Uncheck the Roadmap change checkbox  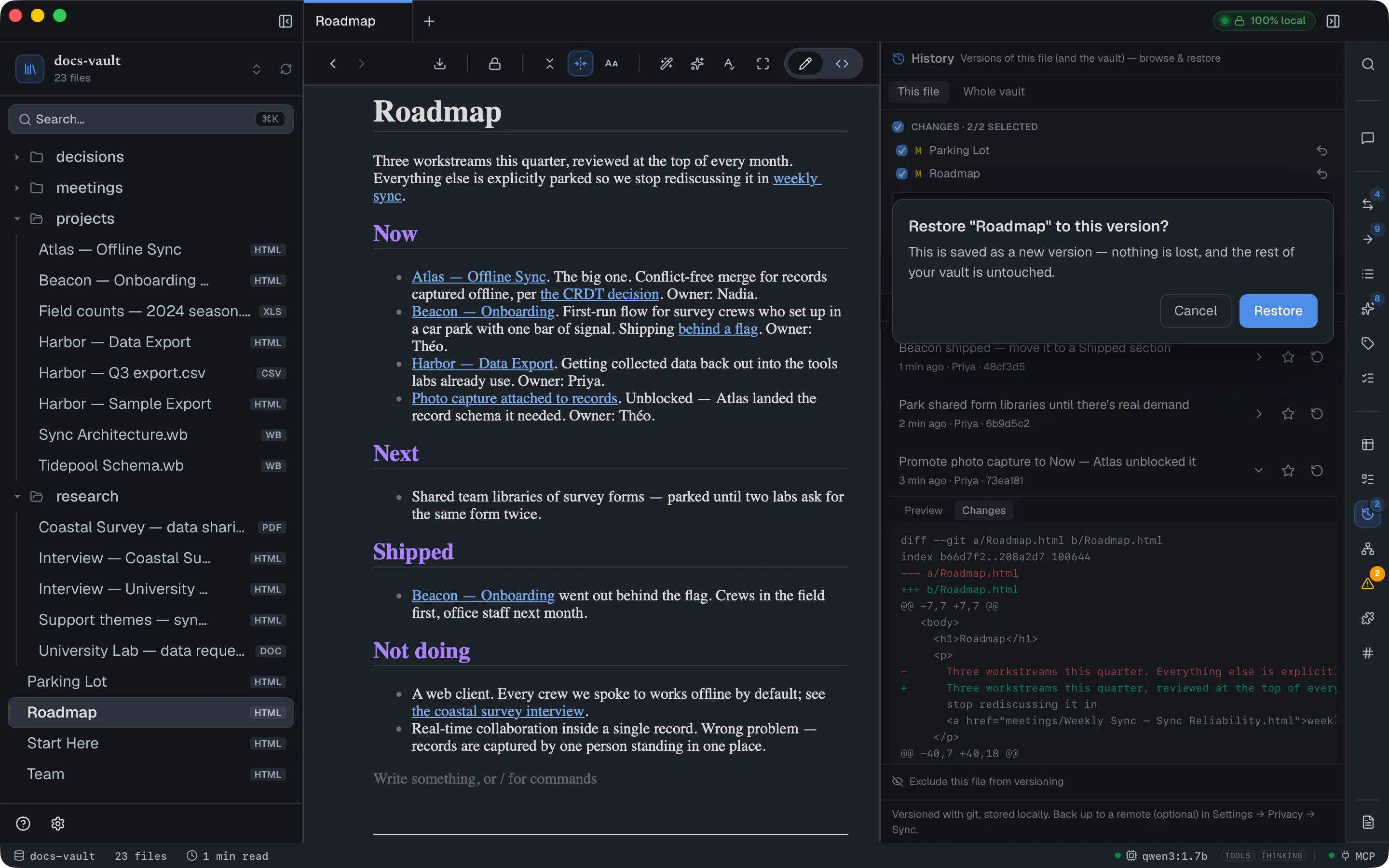coord(902,174)
